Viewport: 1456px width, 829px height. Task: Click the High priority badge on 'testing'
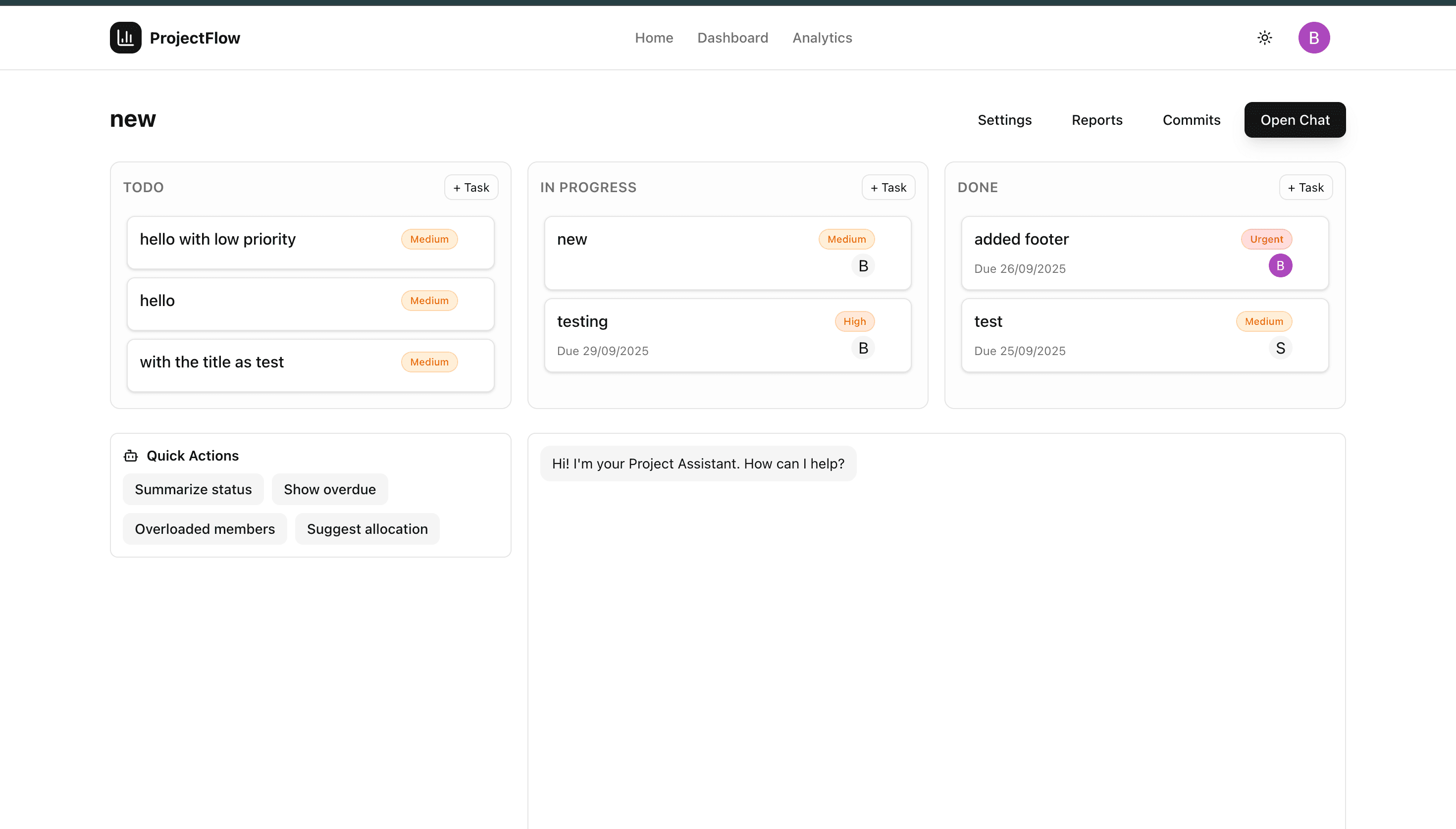coord(854,320)
